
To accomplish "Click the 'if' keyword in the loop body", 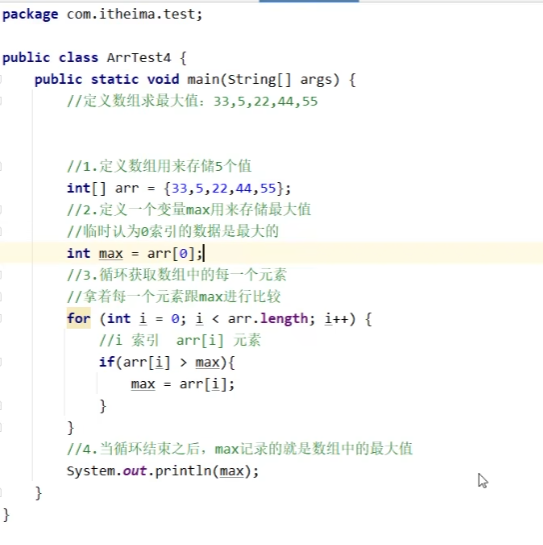I will tap(107, 362).
